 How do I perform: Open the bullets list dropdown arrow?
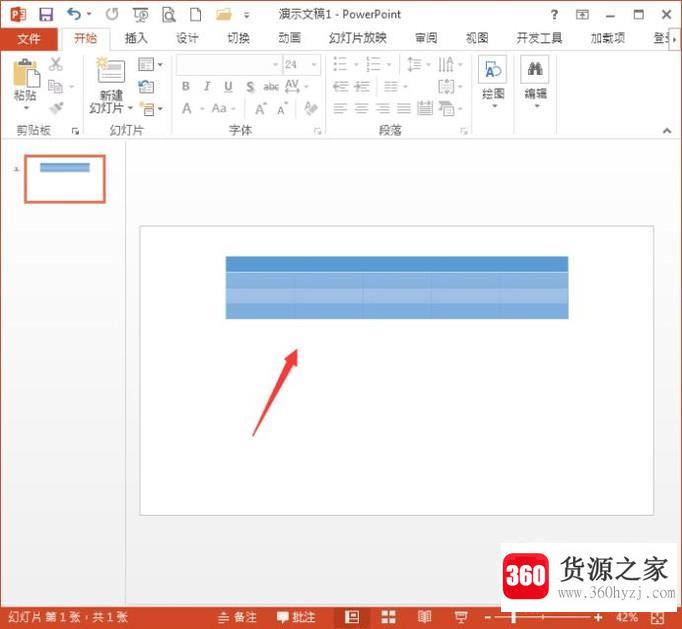(356, 65)
